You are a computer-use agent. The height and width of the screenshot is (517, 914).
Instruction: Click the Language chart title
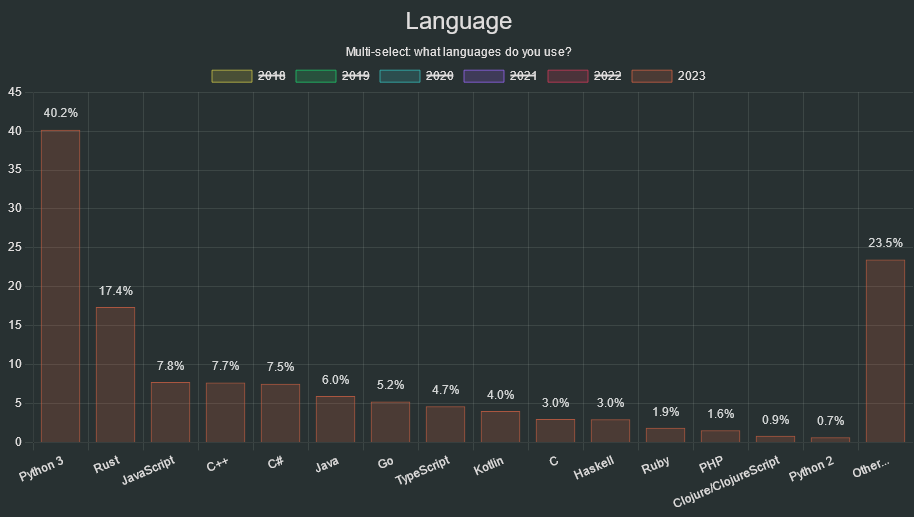click(458, 21)
